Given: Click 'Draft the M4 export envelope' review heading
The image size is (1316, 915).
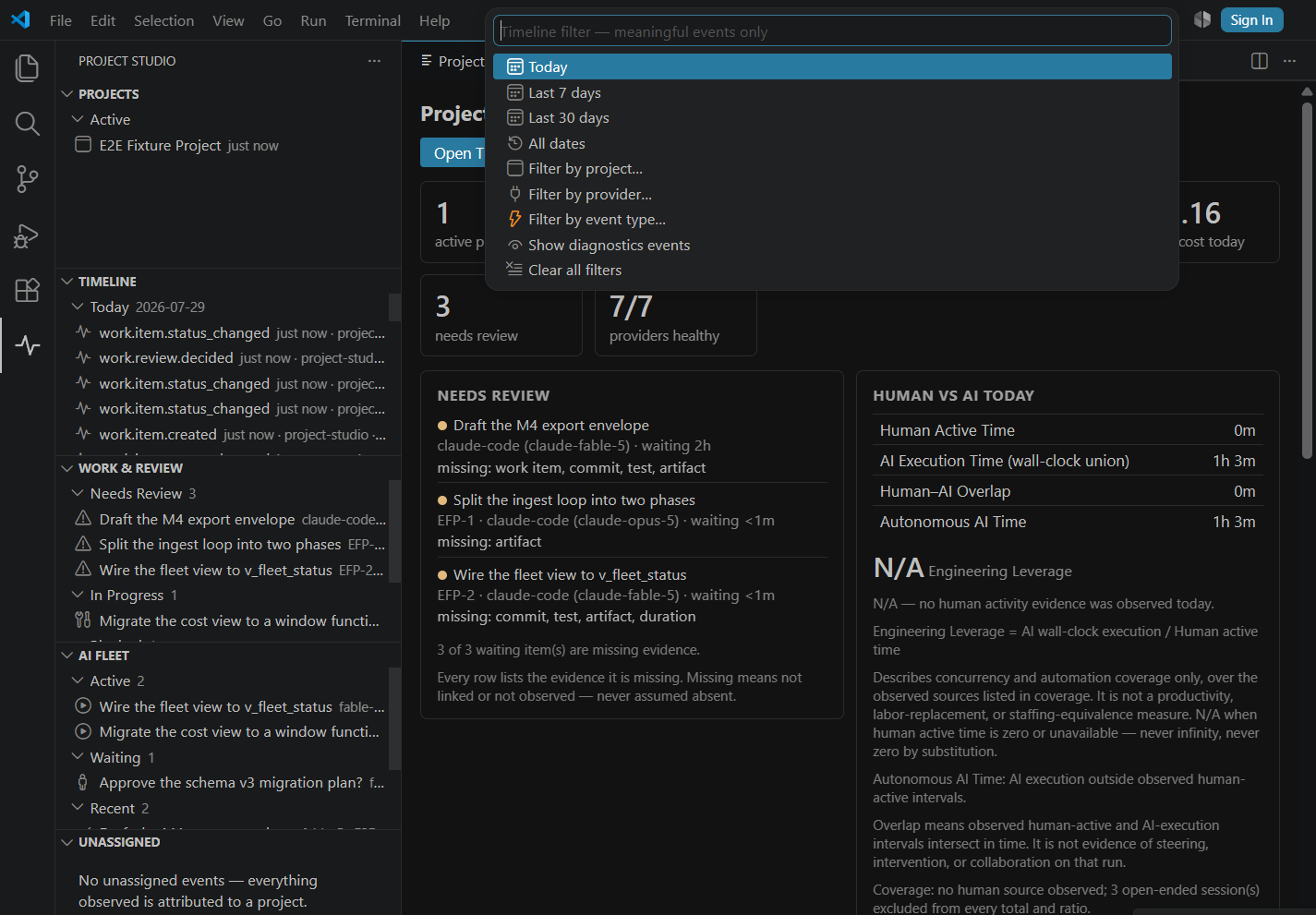Looking at the screenshot, I should [x=551, y=425].
